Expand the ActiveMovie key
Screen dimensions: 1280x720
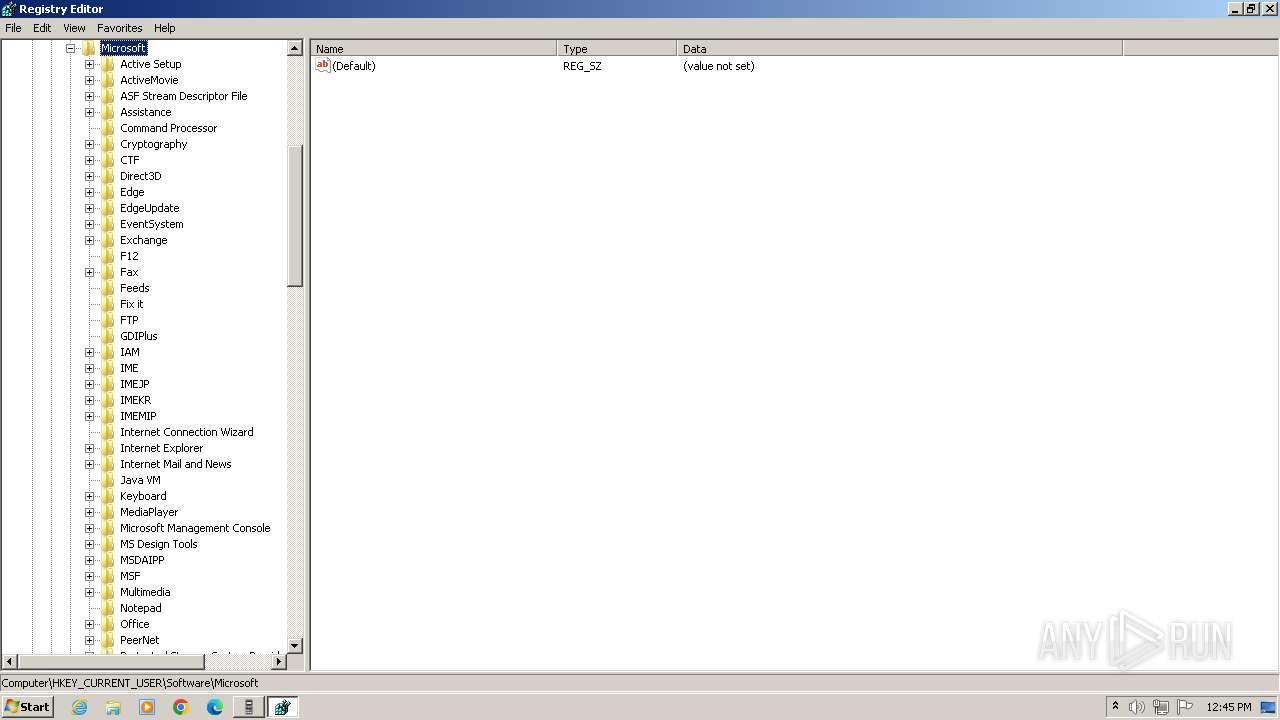(89, 80)
